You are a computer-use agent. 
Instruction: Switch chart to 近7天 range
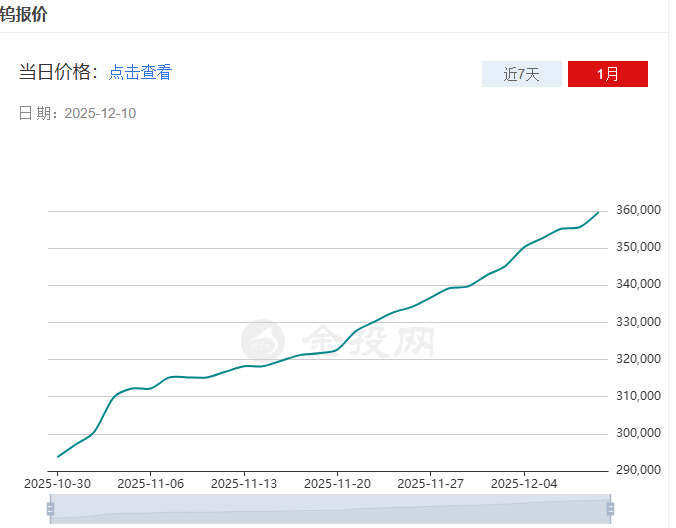[x=522, y=74]
